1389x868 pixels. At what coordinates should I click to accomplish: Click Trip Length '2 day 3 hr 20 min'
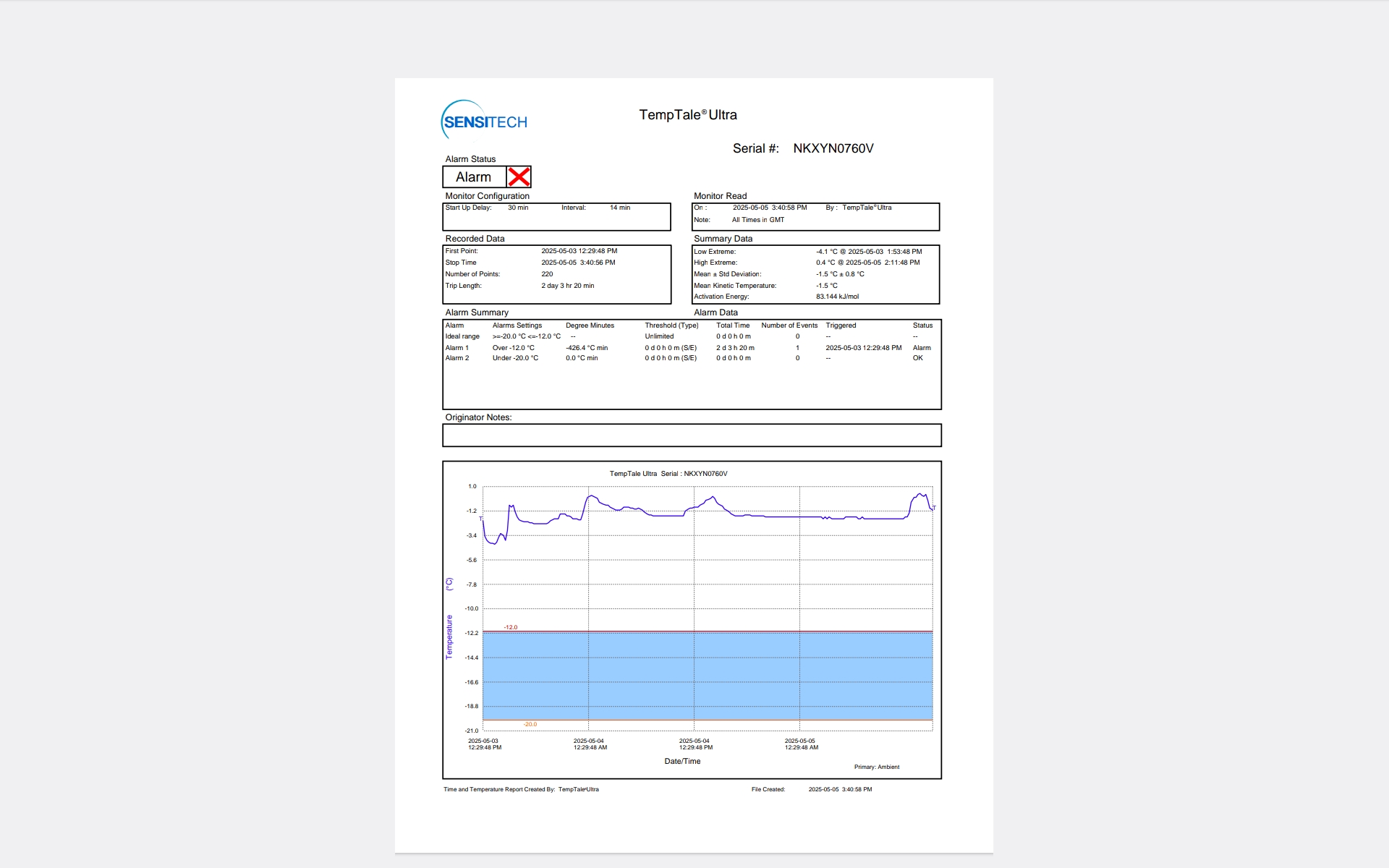pos(568,286)
